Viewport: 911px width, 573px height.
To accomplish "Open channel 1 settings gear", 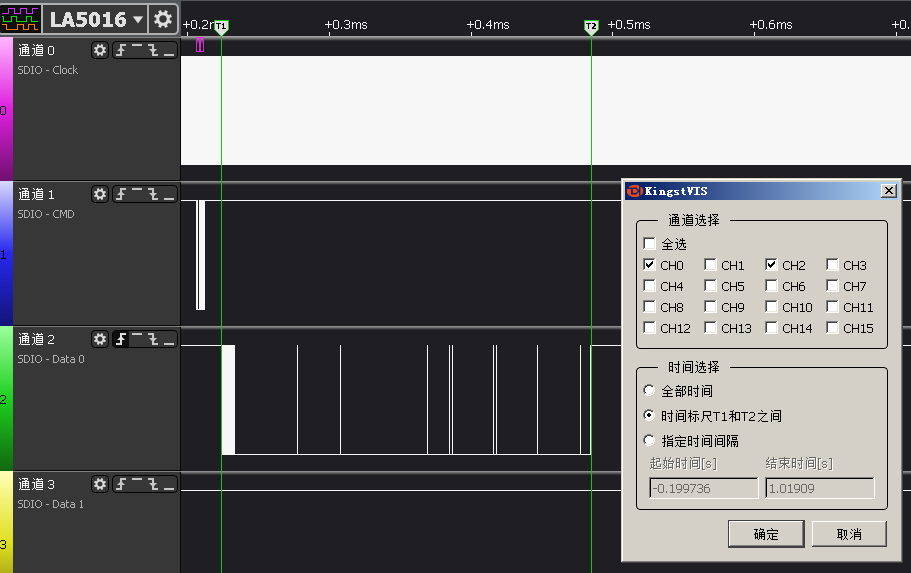I will pyautogui.click(x=100, y=194).
